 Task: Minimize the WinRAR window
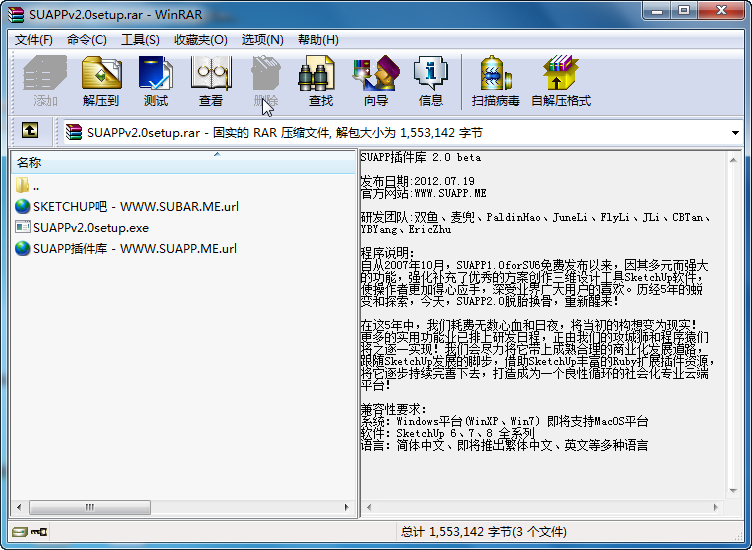[x=657, y=11]
